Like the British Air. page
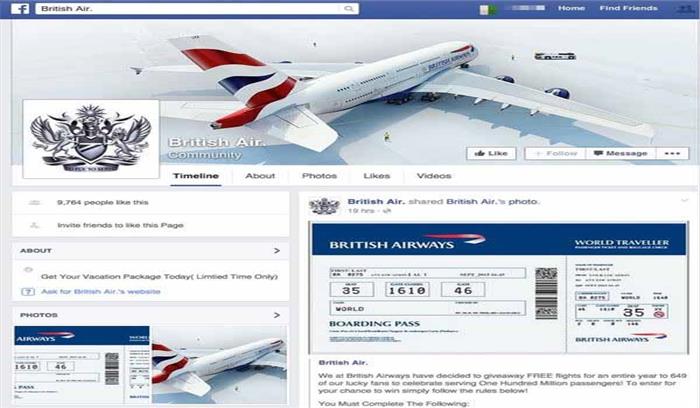700x408 pixels. [491, 153]
